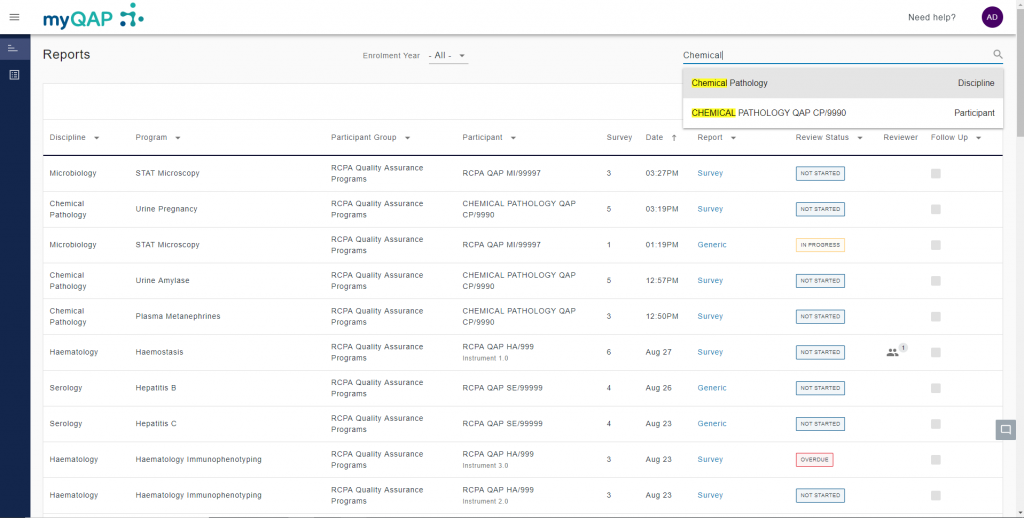Click the Aug 27 date cell
Viewport: 1024px width, 518px height.
[x=658, y=352]
